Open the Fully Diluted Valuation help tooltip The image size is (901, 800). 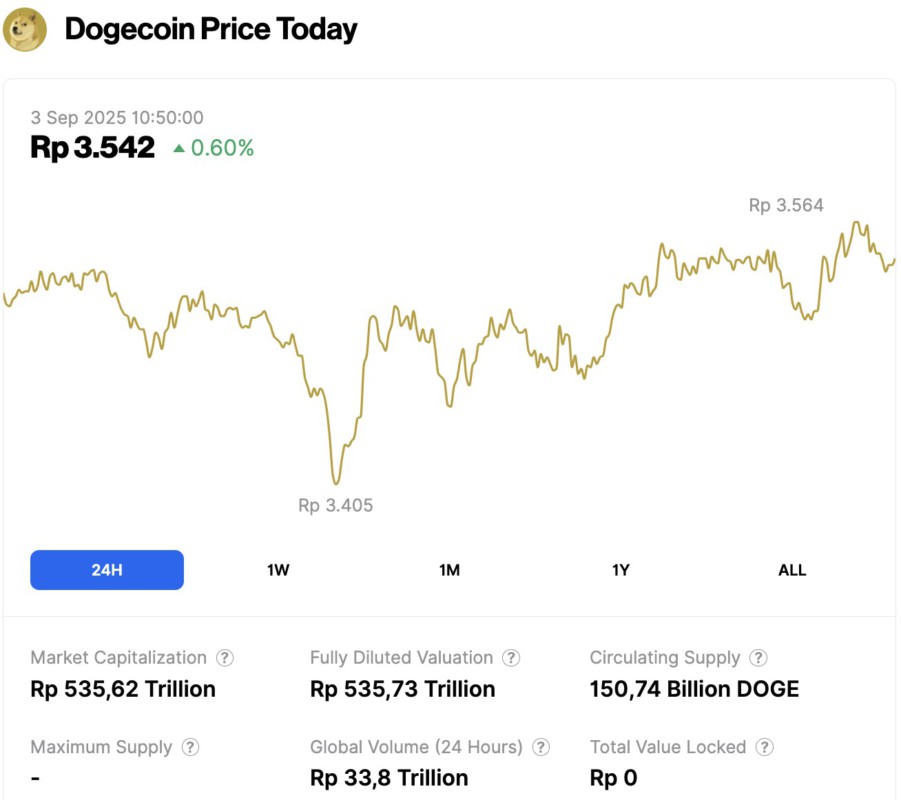[x=511, y=658]
